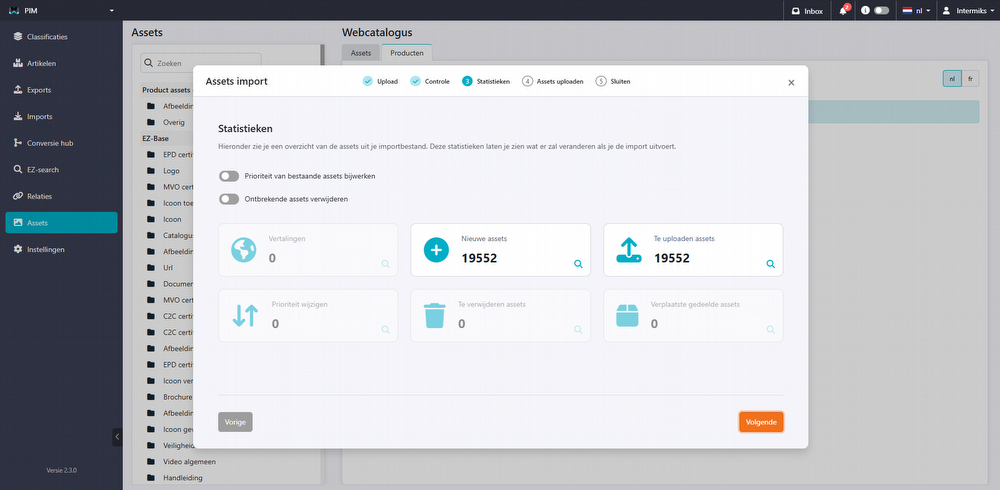1000x490 pixels.
Task: Enable Prioriteit van bestaande assets bijwerken
Action: tap(229, 176)
